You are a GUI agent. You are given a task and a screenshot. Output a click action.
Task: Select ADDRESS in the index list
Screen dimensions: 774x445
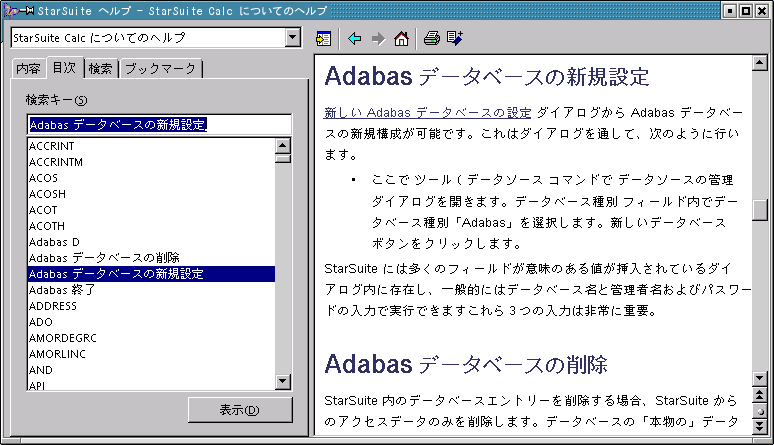click(151, 306)
